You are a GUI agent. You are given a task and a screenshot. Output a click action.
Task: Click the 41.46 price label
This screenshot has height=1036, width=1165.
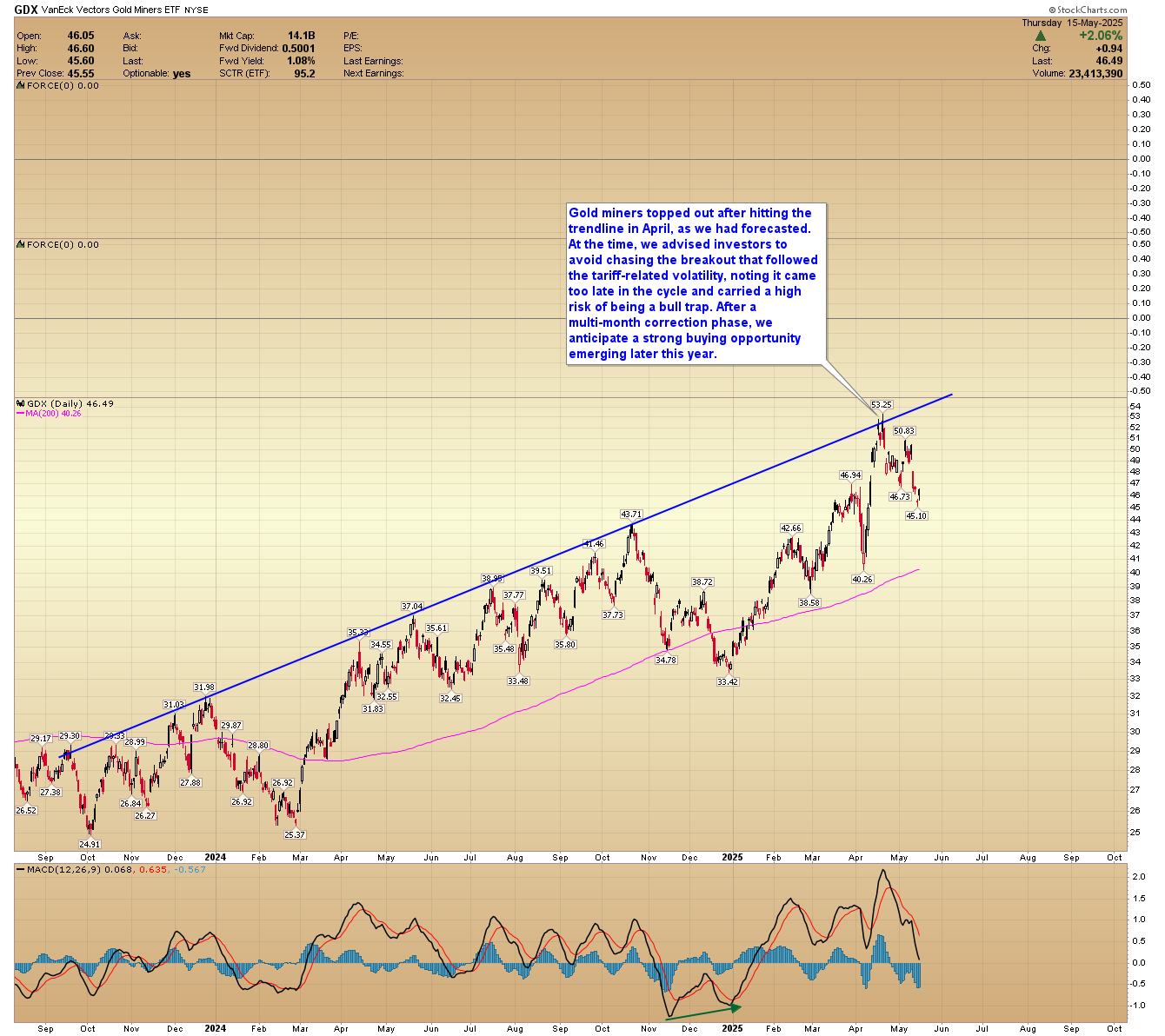pyautogui.click(x=594, y=544)
